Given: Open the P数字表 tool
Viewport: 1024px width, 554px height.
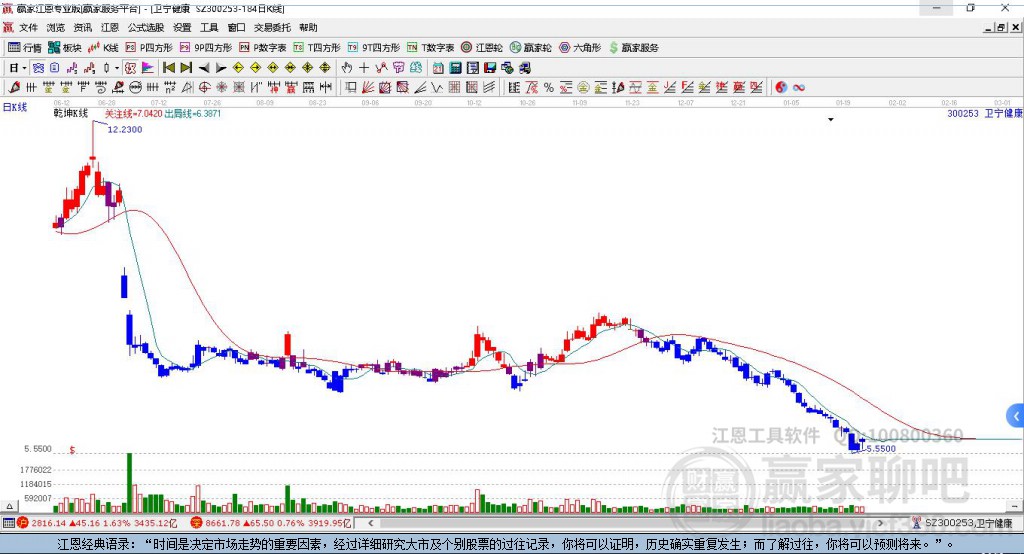Looking at the screenshot, I should [x=263, y=48].
